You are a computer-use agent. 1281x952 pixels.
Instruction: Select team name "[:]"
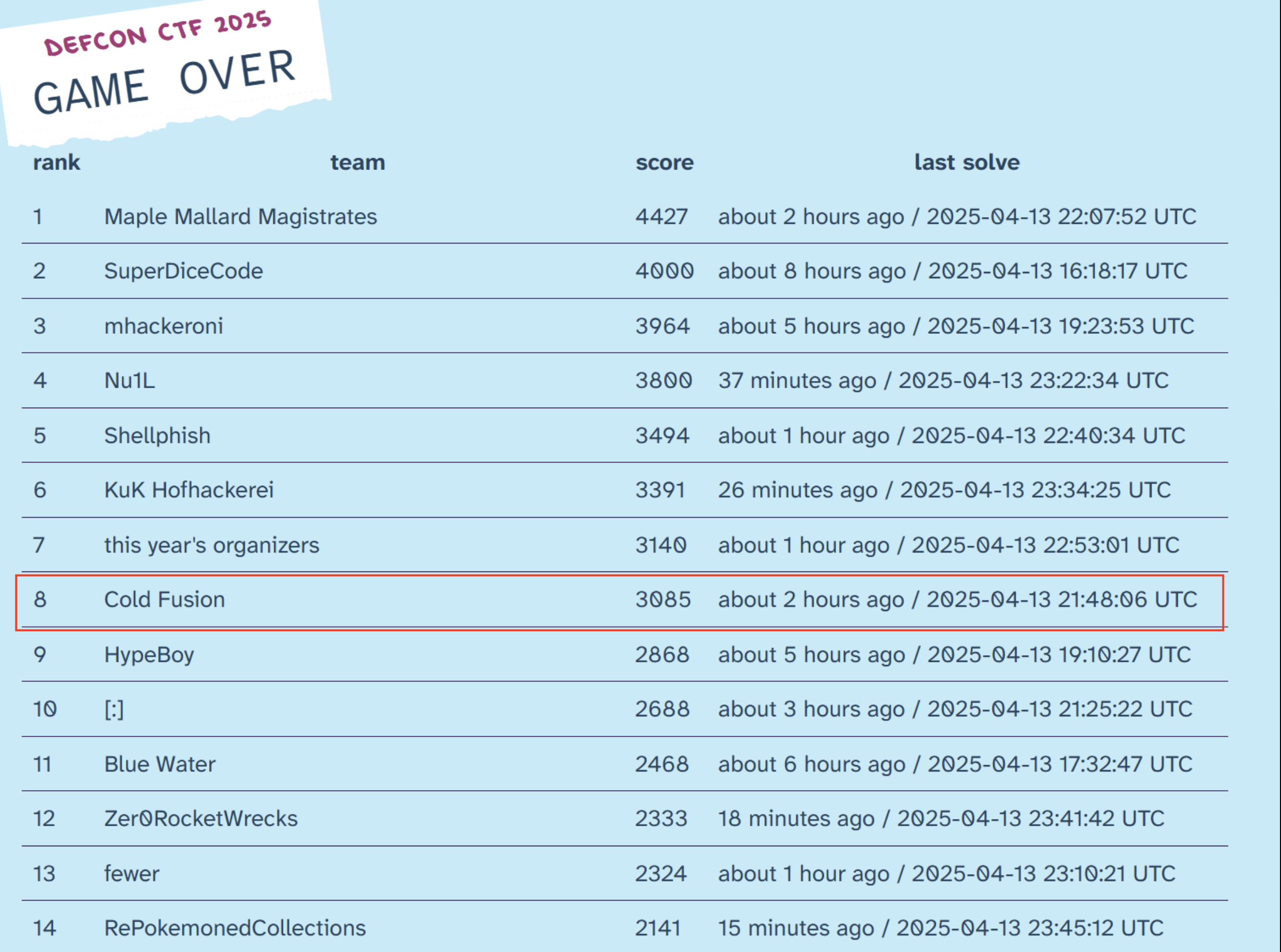[114, 710]
